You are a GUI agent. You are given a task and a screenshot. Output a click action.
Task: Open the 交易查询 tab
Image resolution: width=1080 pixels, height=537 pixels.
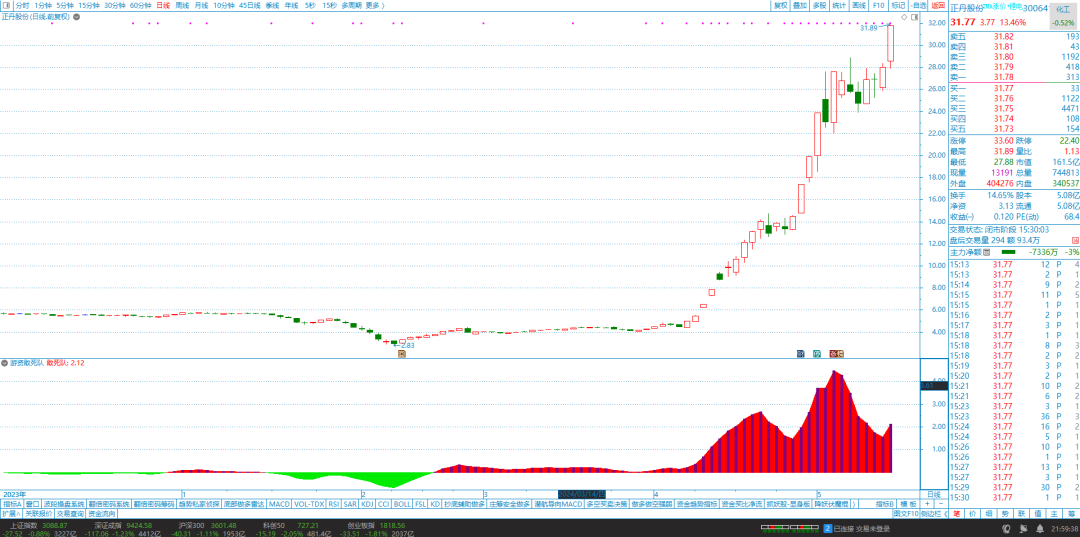tap(70, 514)
